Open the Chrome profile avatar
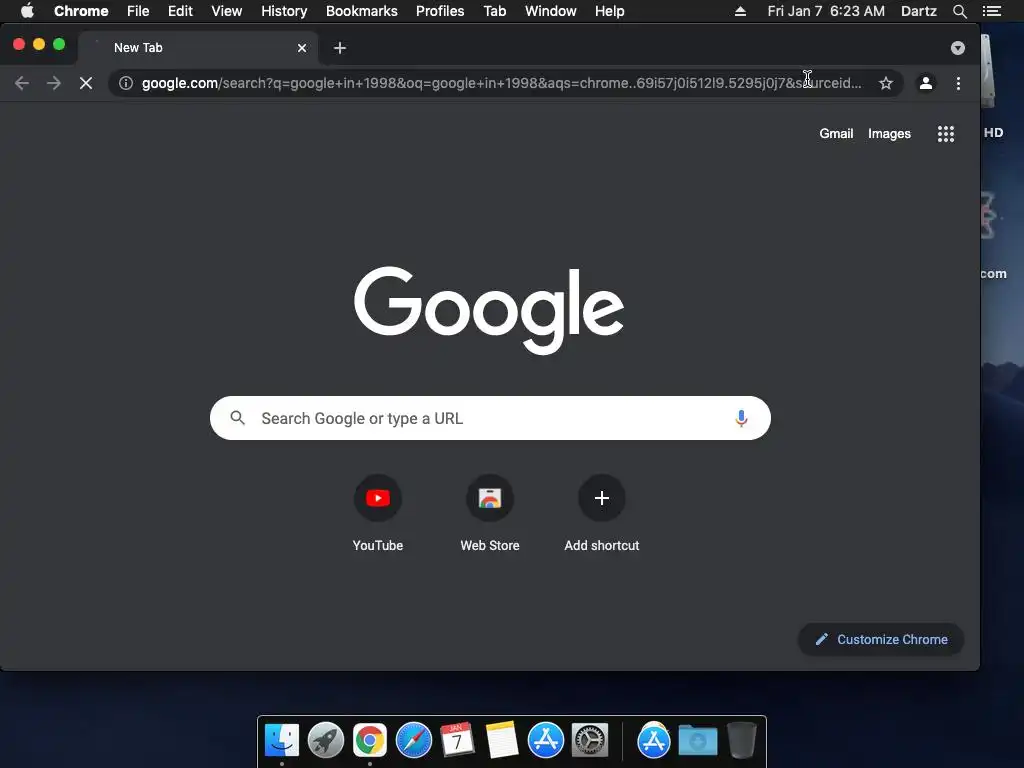 [x=925, y=83]
